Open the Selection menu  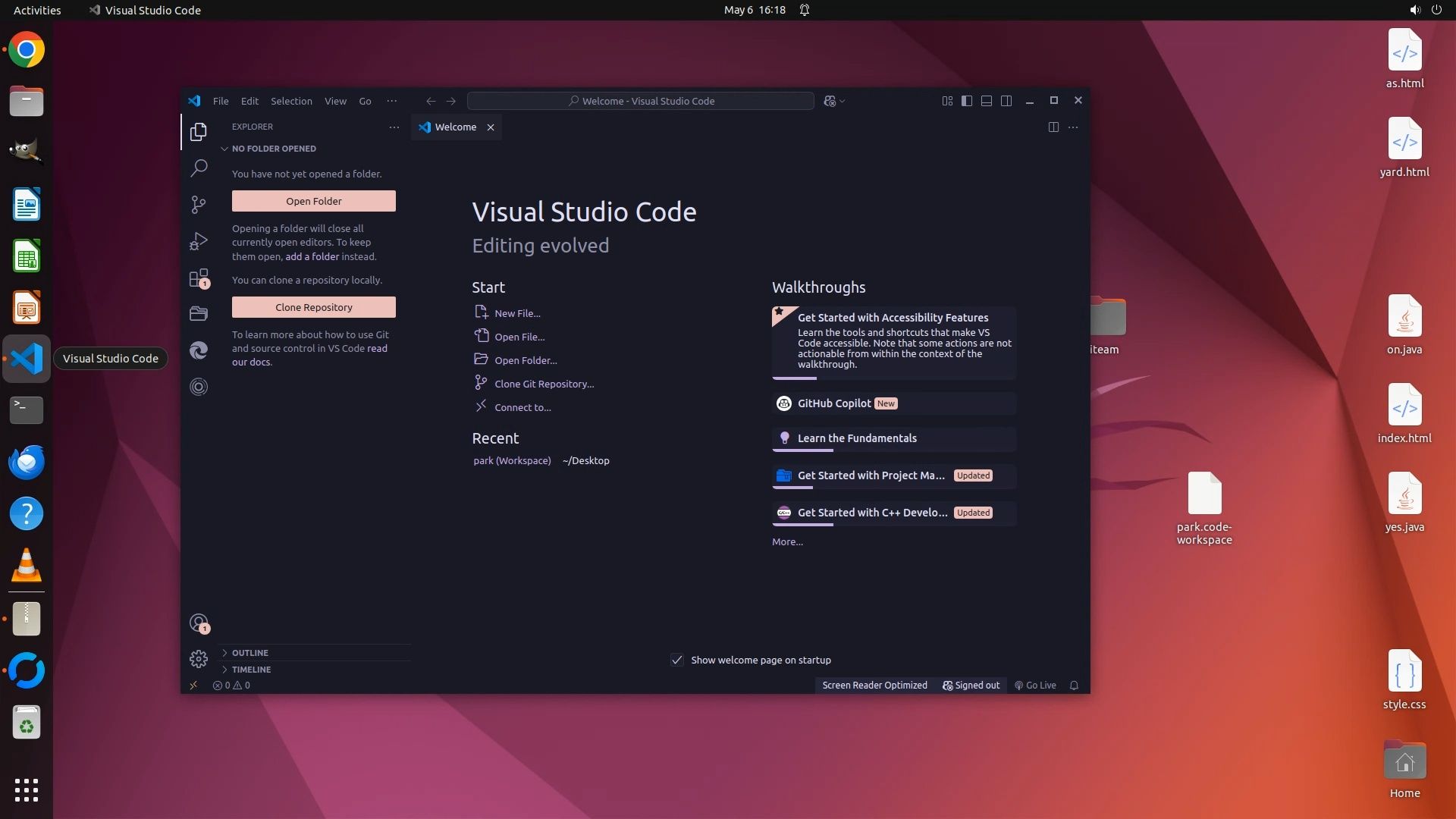tap(291, 101)
